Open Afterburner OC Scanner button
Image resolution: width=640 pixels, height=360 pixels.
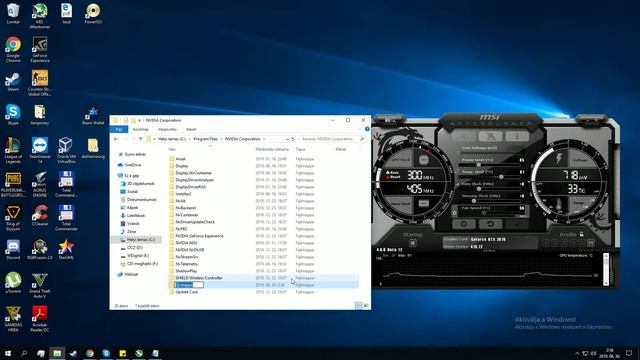[x=490, y=136]
